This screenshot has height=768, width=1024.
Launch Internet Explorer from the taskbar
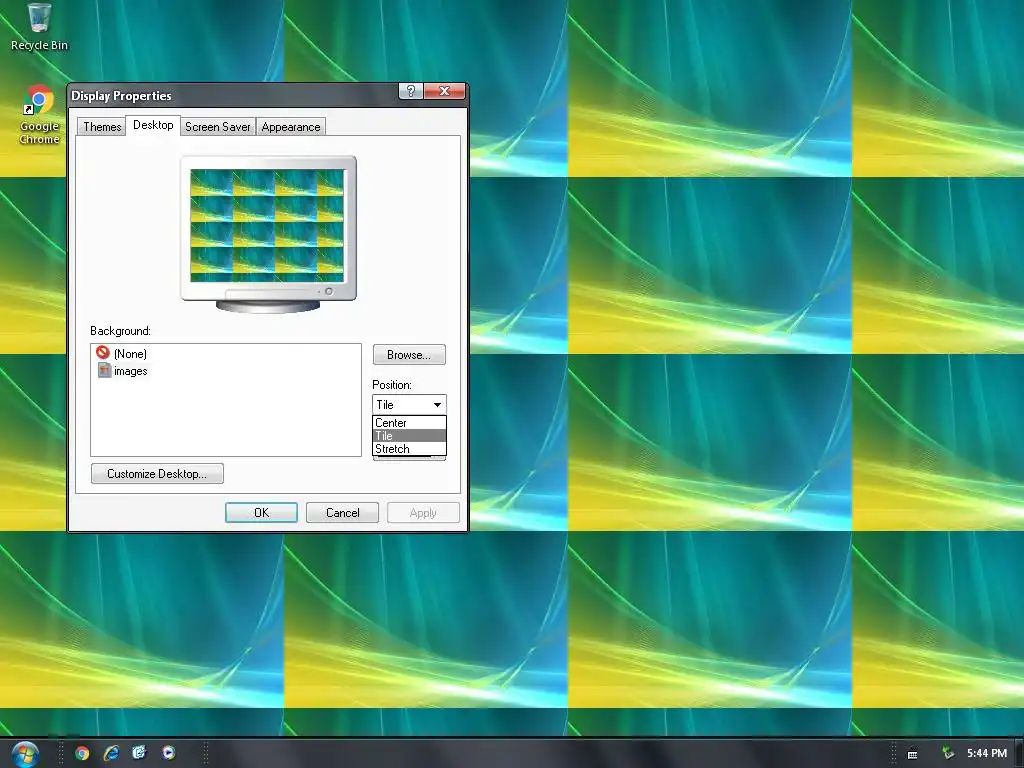point(111,753)
